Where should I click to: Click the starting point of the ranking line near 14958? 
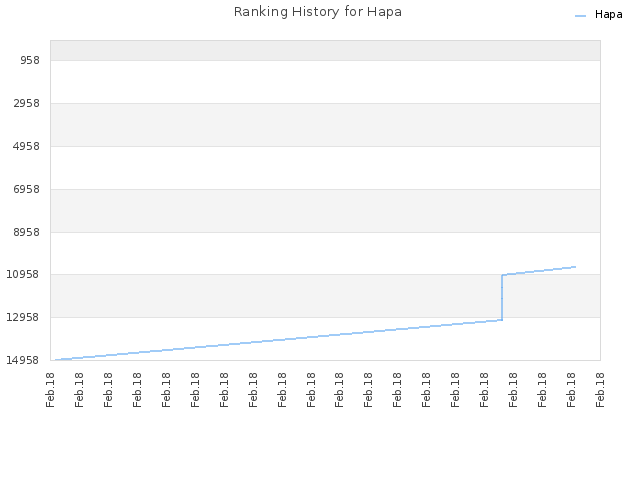56,360
